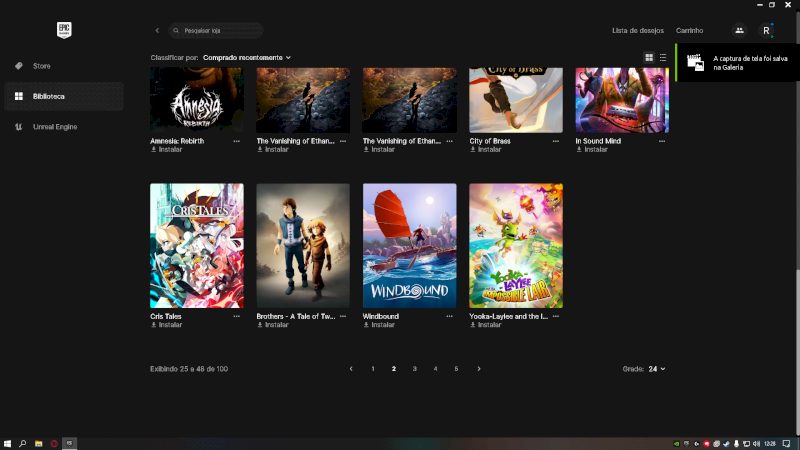The height and width of the screenshot is (450, 800).
Task: Go back with the arrow beside search
Action: [x=157, y=31]
